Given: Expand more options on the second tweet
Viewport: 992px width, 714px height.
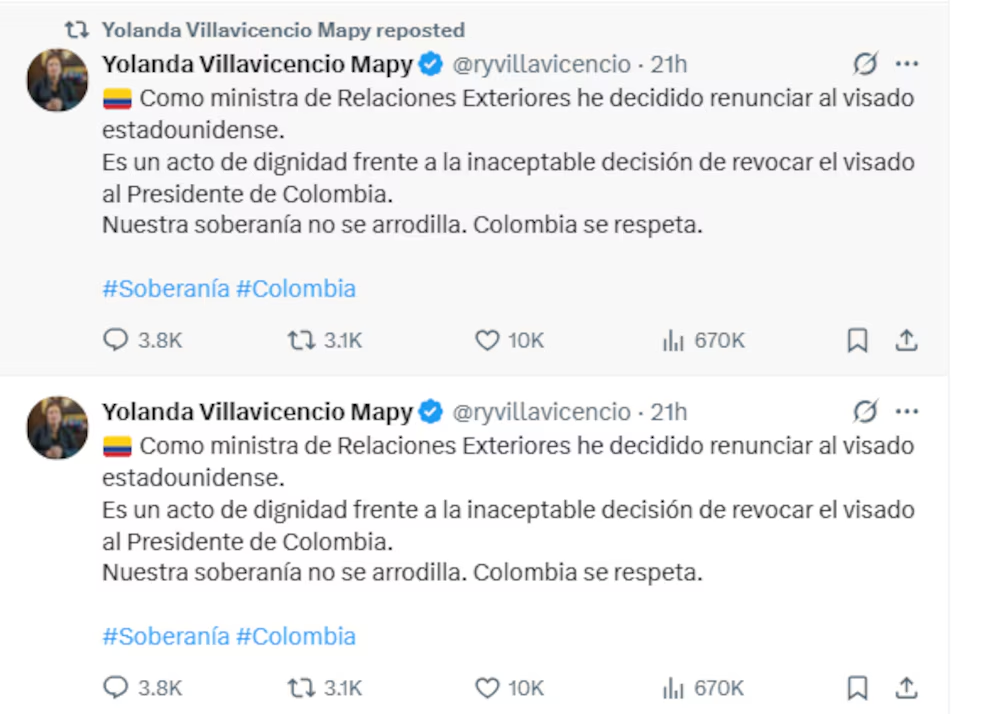Looking at the screenshot, I should 907,411.
